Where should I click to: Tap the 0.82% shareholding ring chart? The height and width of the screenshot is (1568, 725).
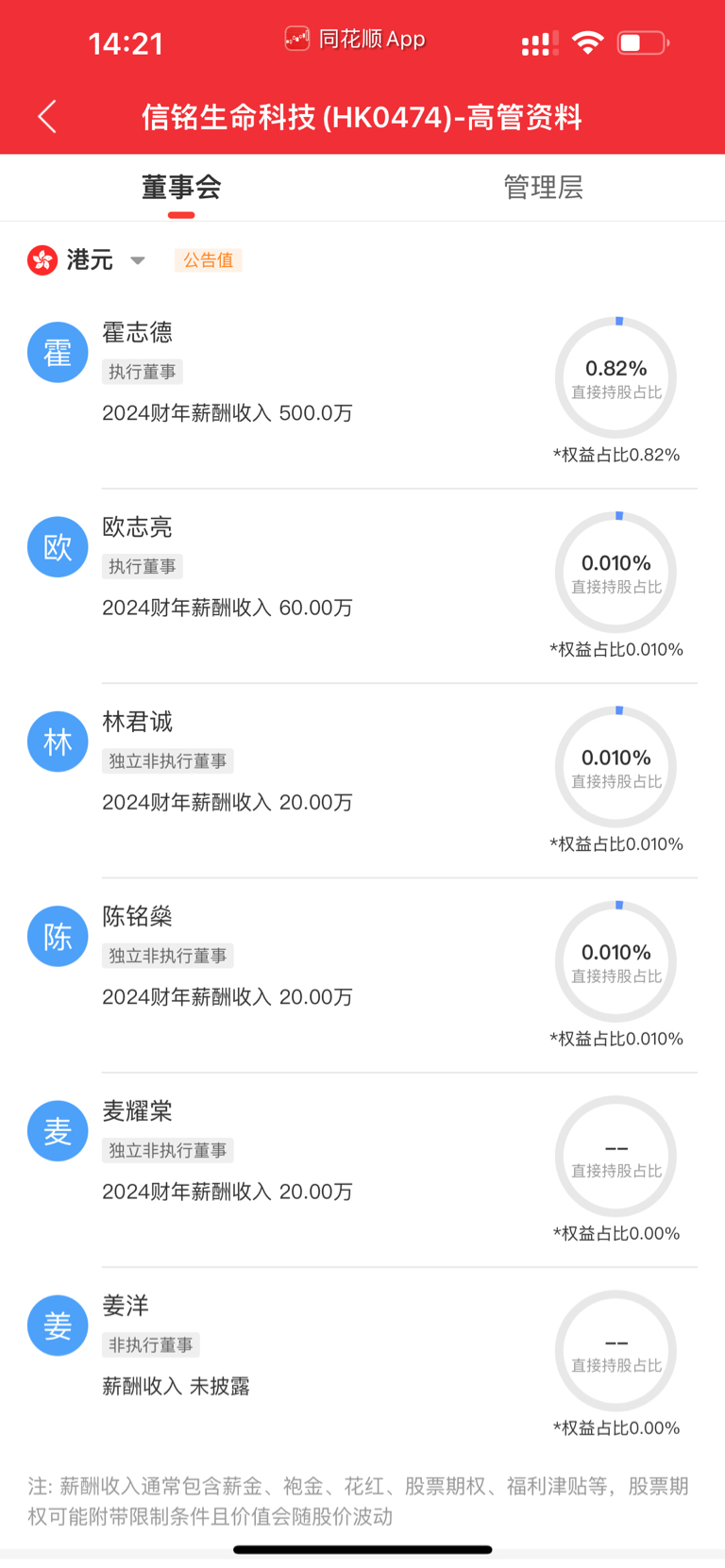616,377
